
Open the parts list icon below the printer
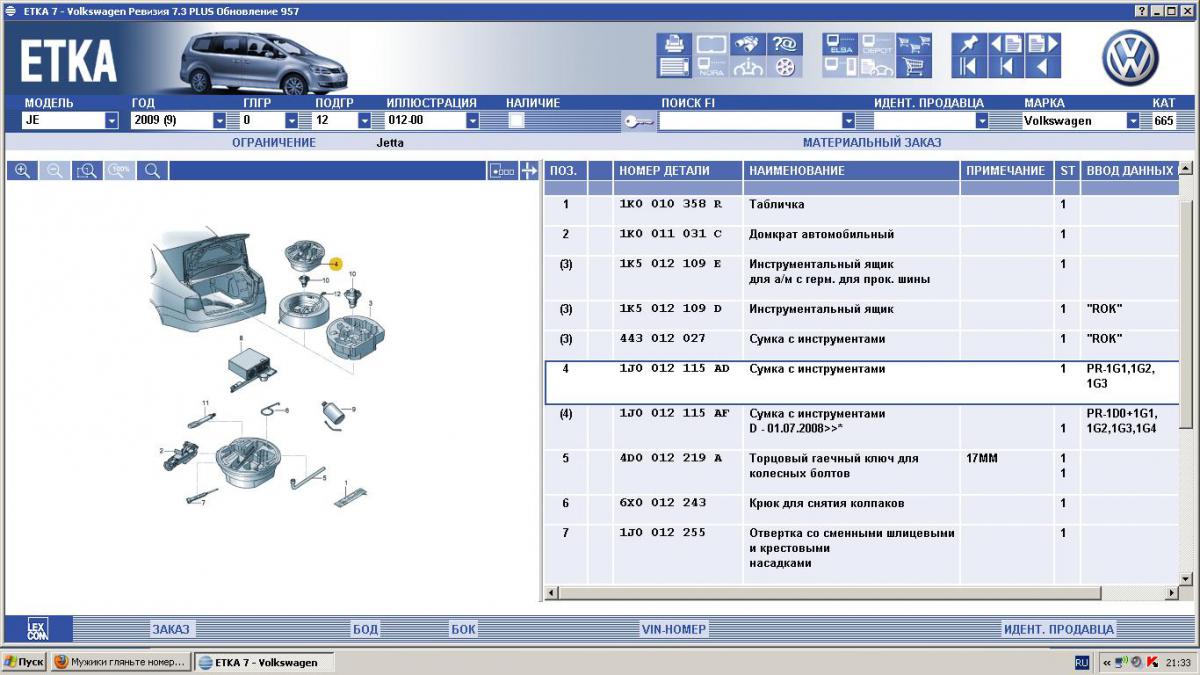[x=673, y=68]
